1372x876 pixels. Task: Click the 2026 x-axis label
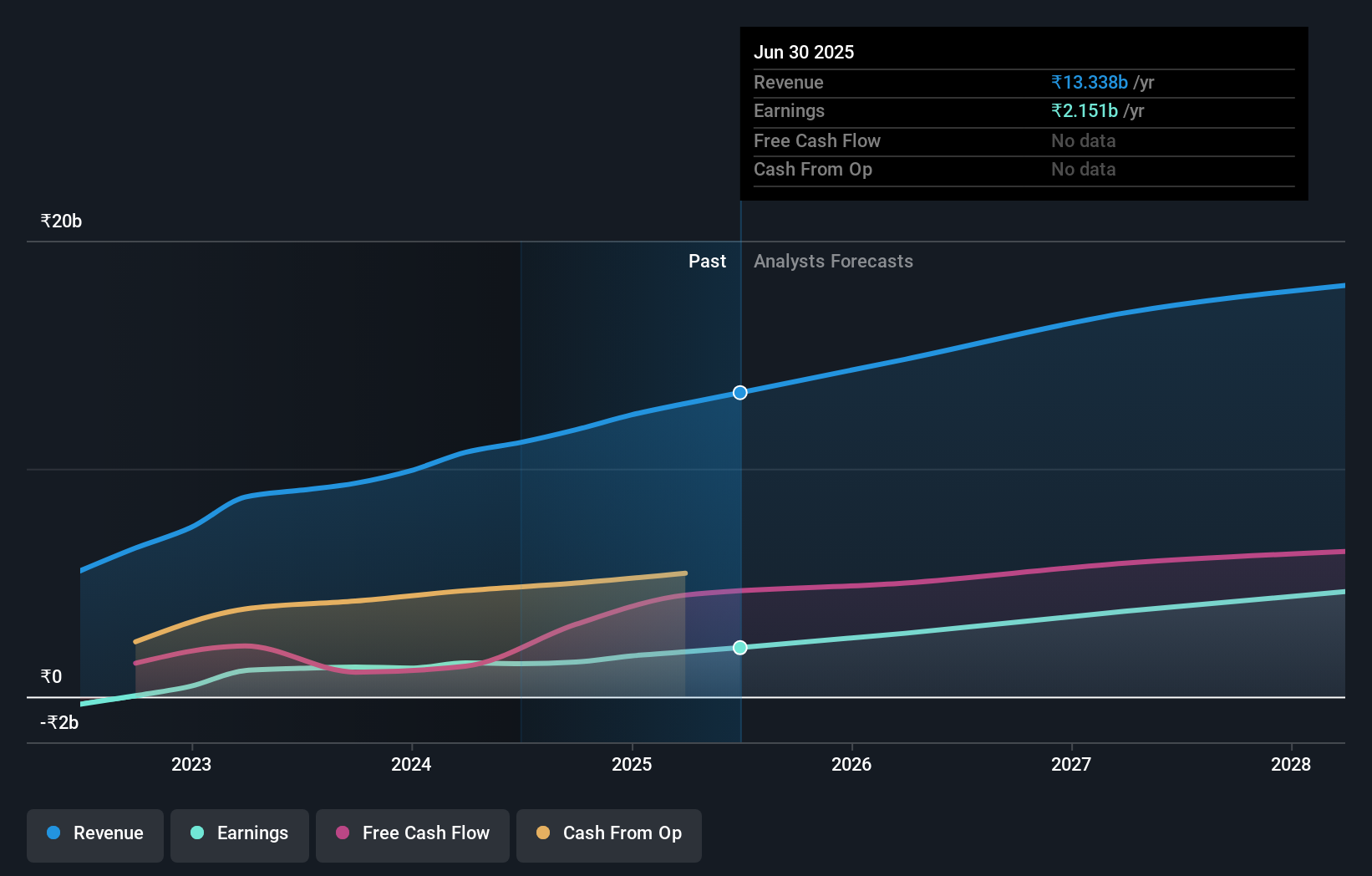[x=851, y=764]
